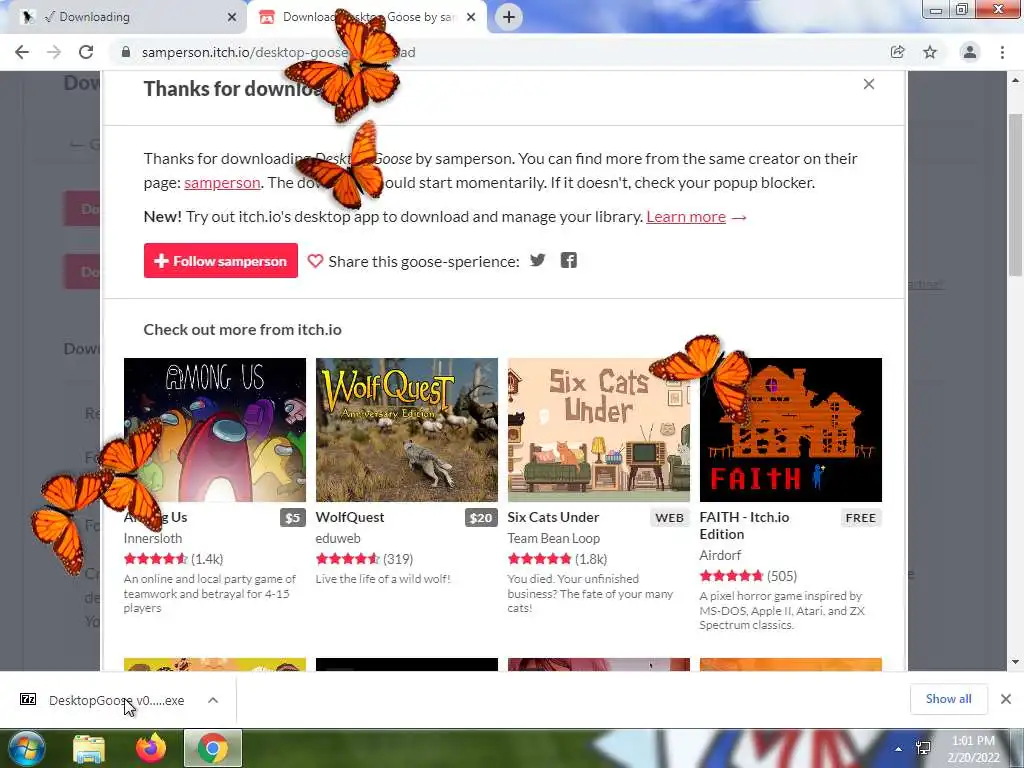Viewport: 1024px width, 768px height.
Task: Switch to the Downloading tab
Action: point(123,17)
